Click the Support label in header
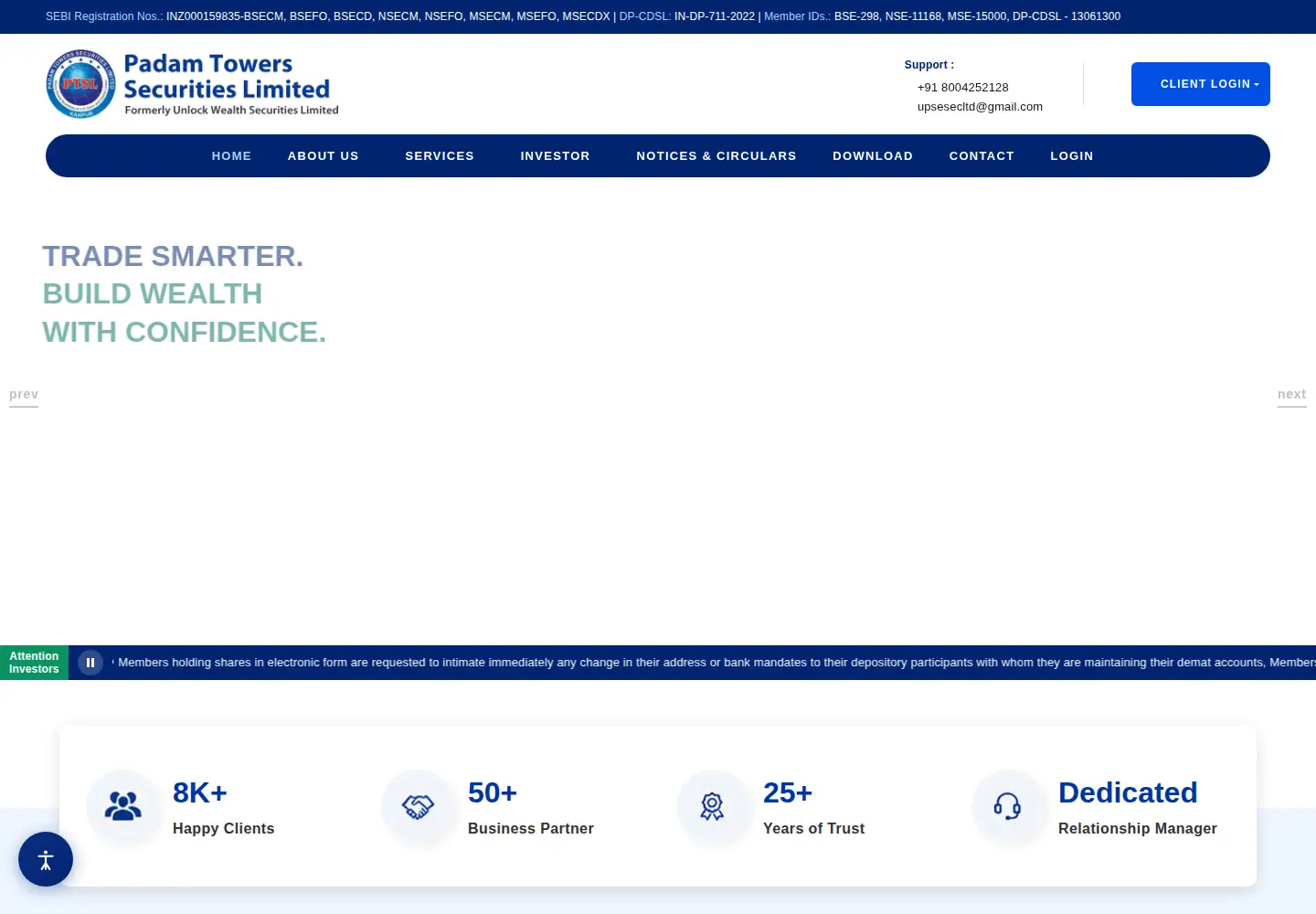The height and width of the screenshot is (914, 1316). (929, 65)
